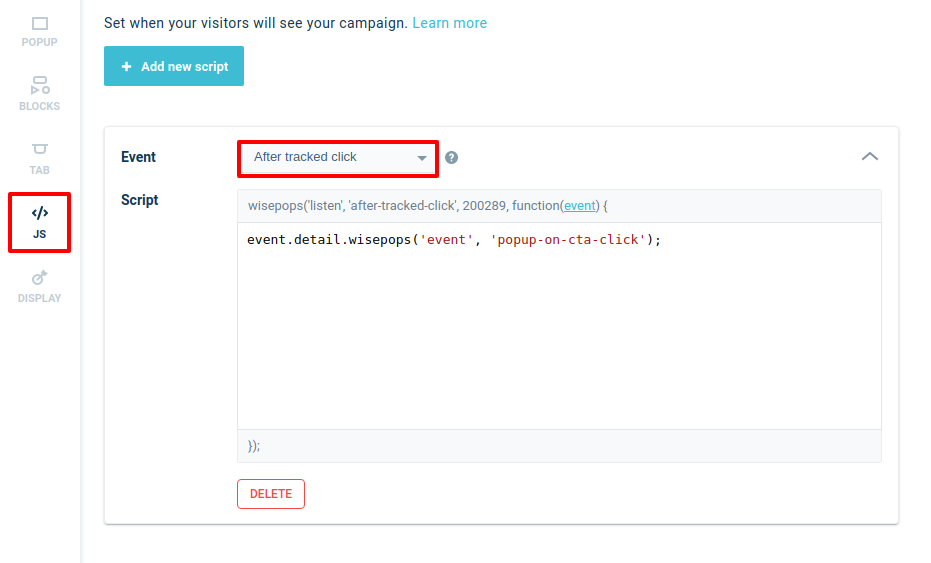Open the Event dropdown showing After tracked click
The height and width of the screenshot is (563, 931).
(338, 157)
